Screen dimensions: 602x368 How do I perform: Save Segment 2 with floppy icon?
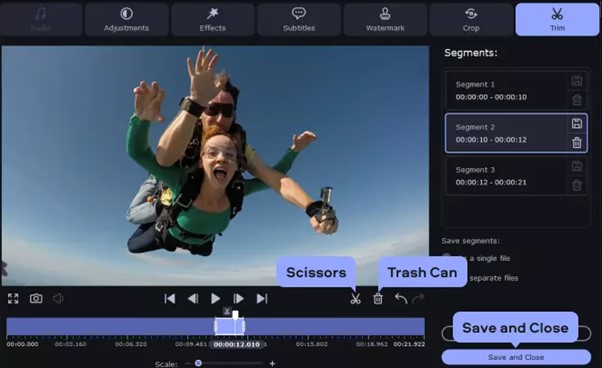[x=577, y=124]
